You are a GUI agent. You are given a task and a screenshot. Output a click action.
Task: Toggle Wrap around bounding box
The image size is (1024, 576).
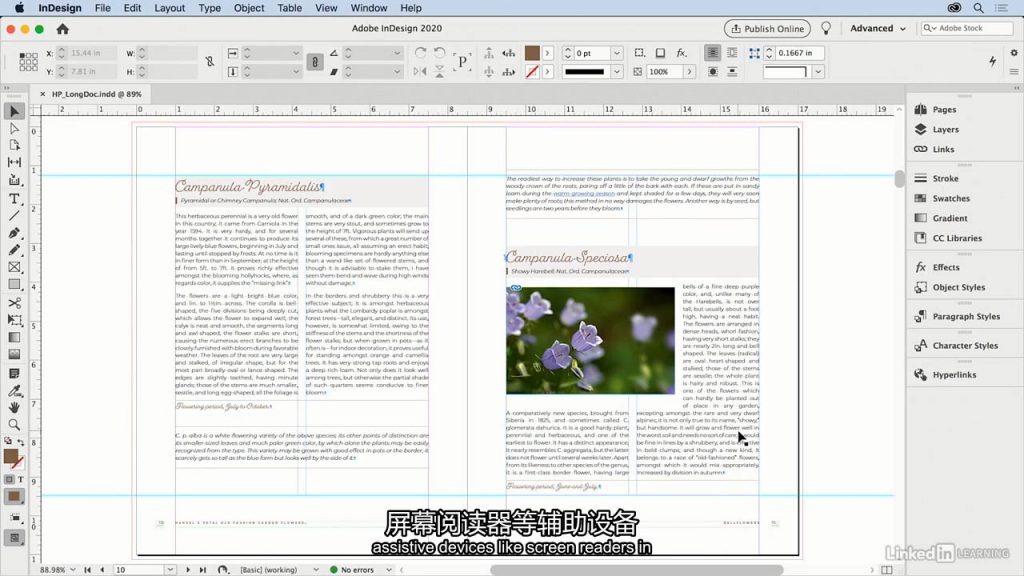732,53
